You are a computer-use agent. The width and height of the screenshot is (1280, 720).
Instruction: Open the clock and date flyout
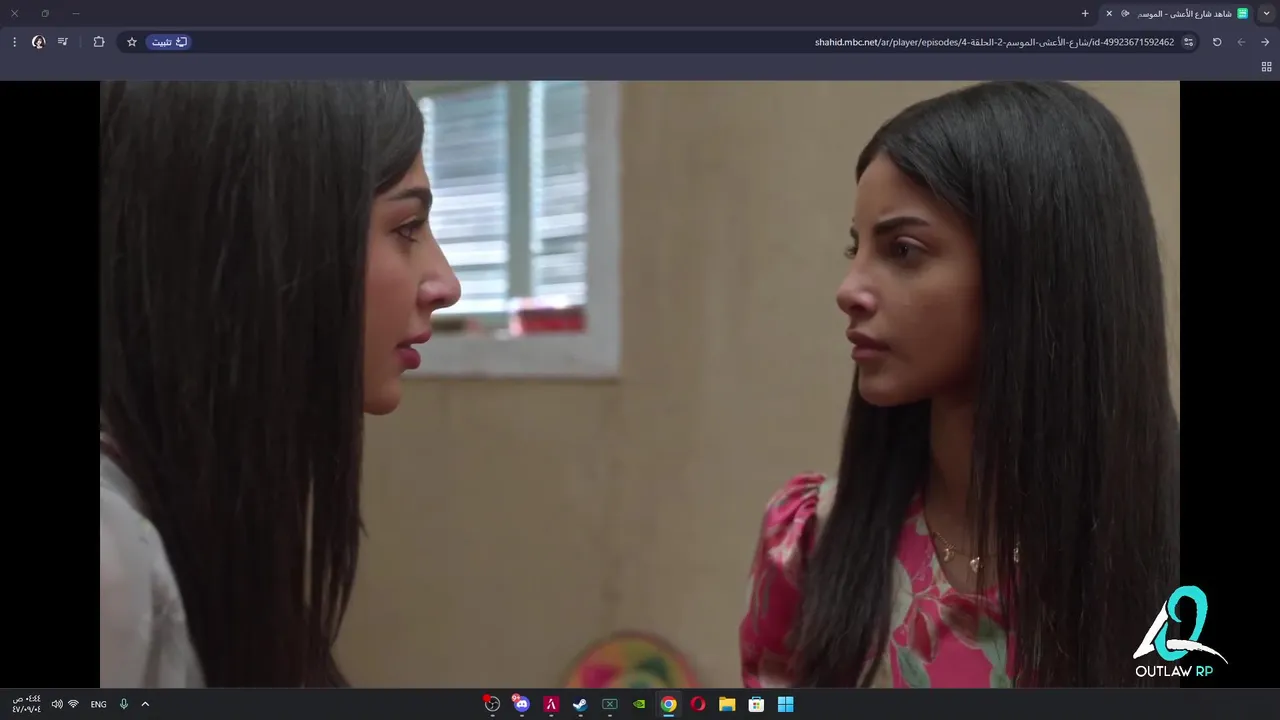tap(26, 704)
